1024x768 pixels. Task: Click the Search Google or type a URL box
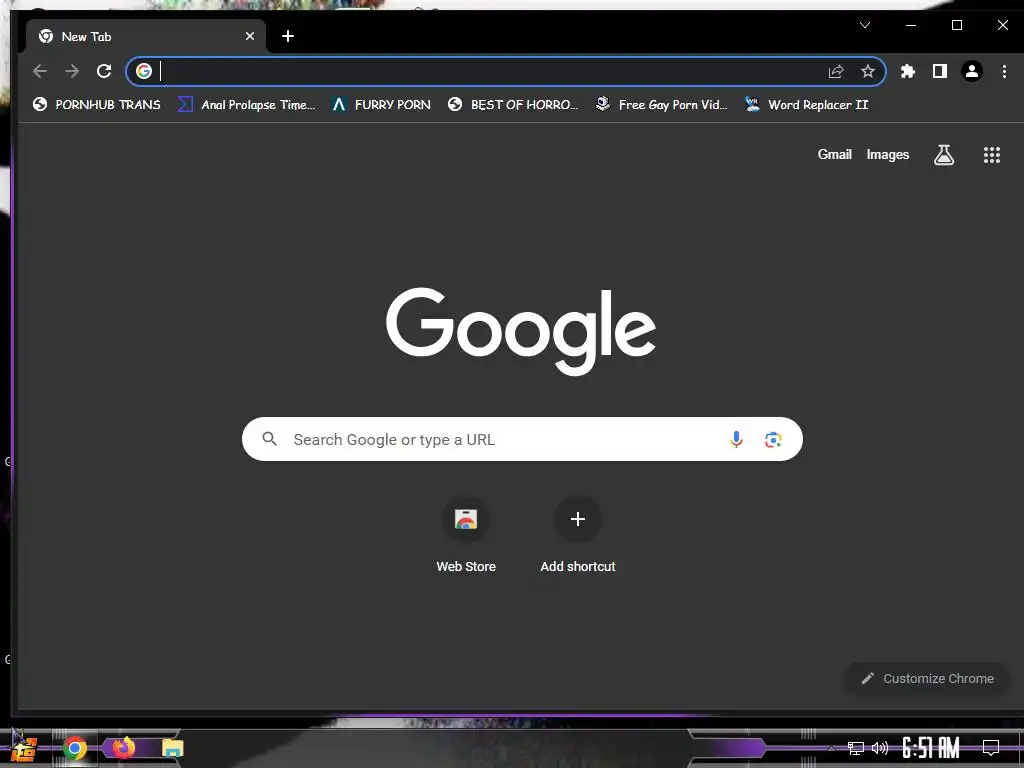click(522, 439)
